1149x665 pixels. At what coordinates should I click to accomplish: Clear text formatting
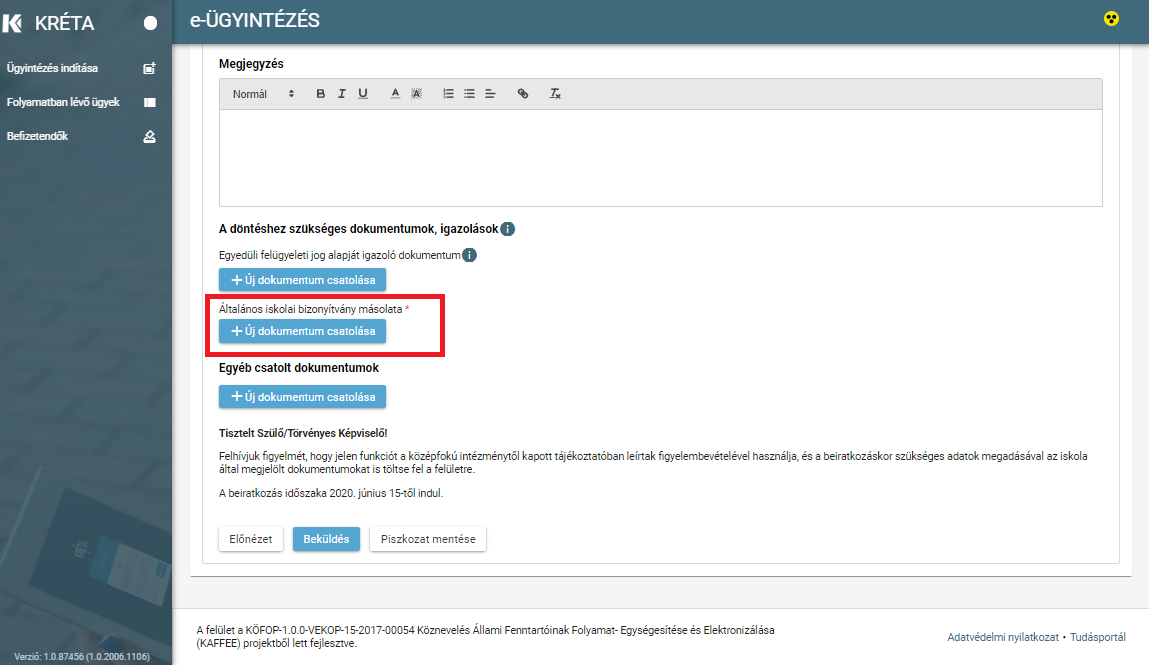pyautogui.click(x=555, y=94)
